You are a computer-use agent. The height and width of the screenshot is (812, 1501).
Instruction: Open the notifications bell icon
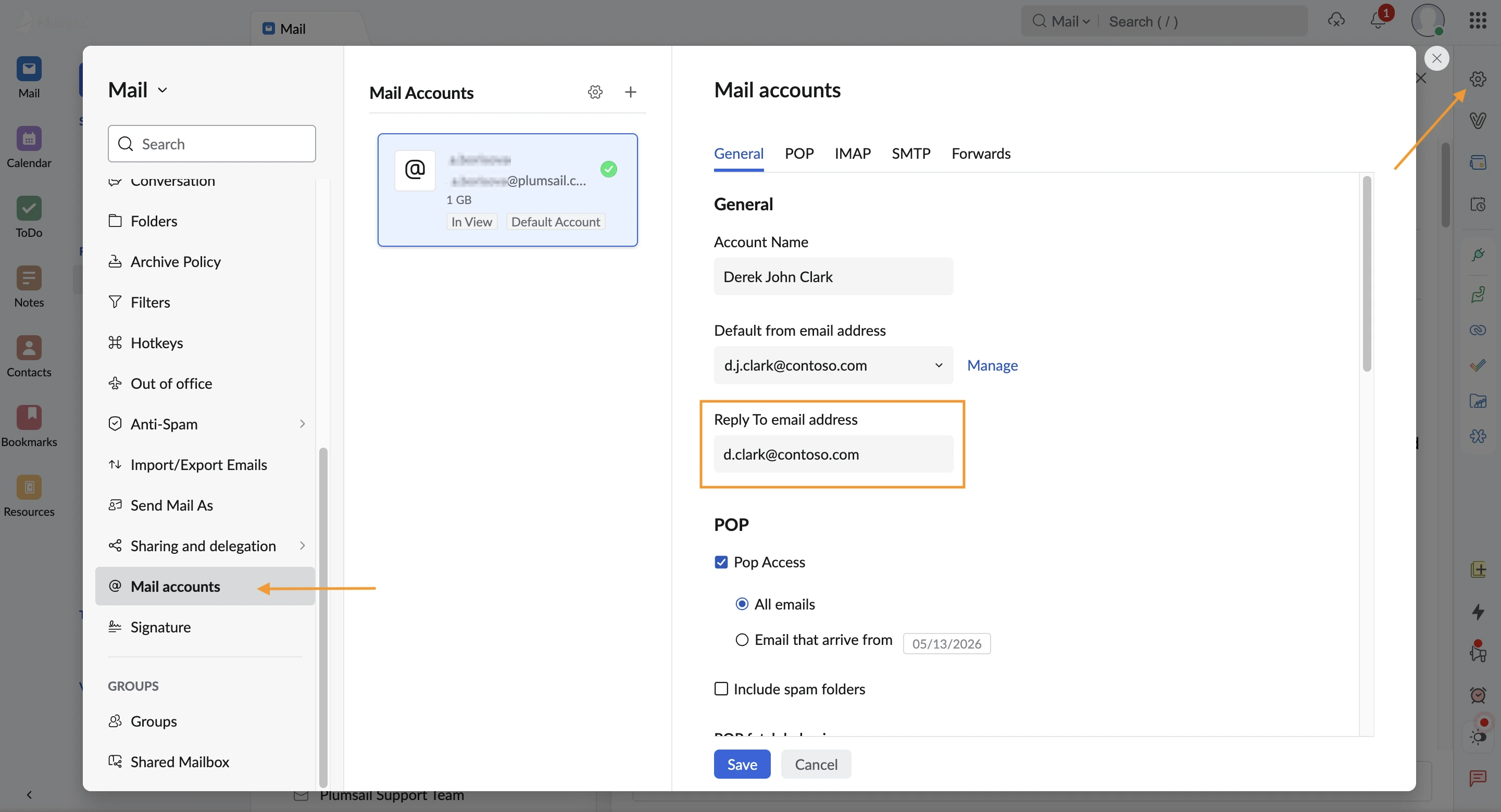1379,21
